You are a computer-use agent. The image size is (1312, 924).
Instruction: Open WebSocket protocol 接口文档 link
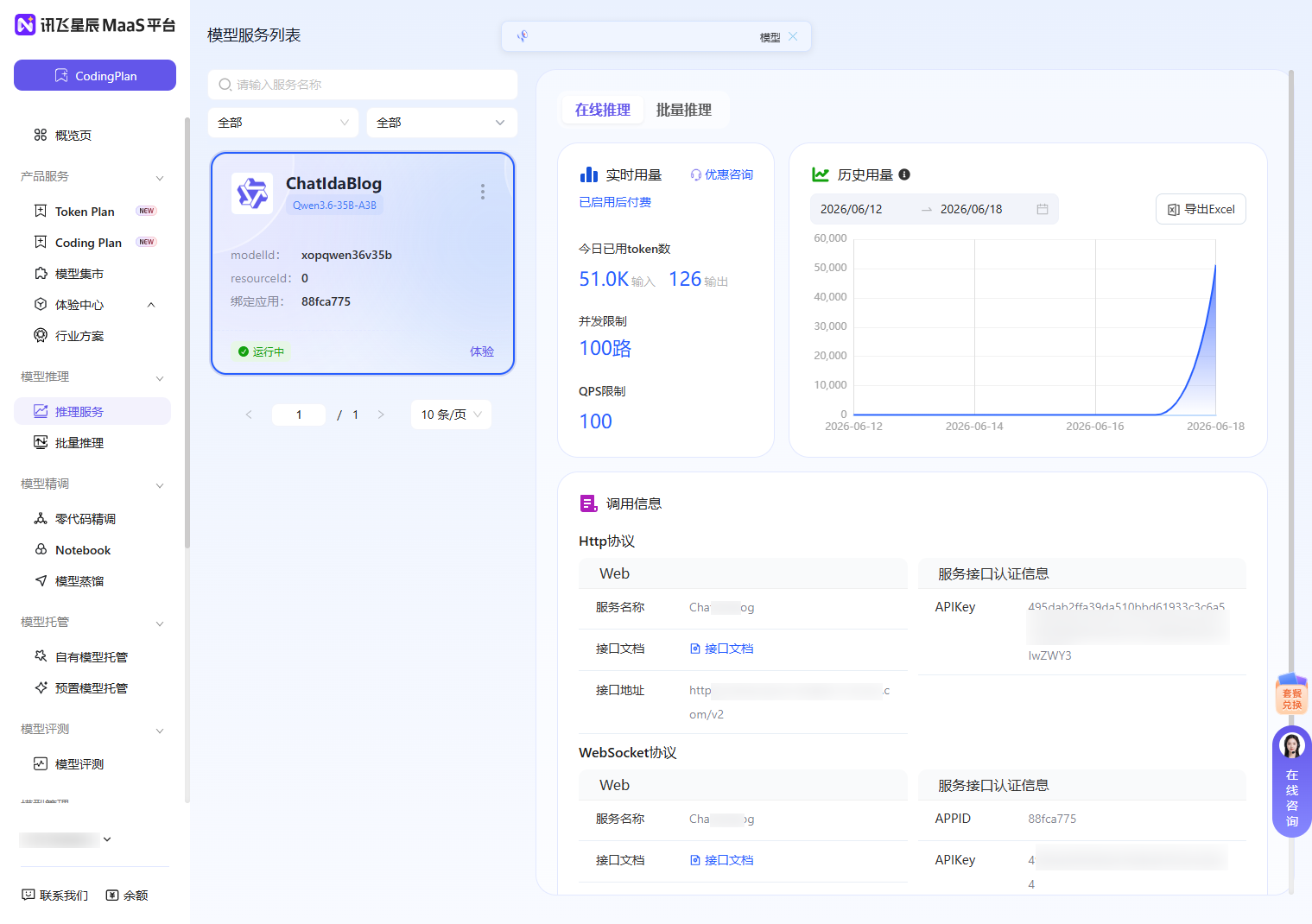click(x=721, y=860)
